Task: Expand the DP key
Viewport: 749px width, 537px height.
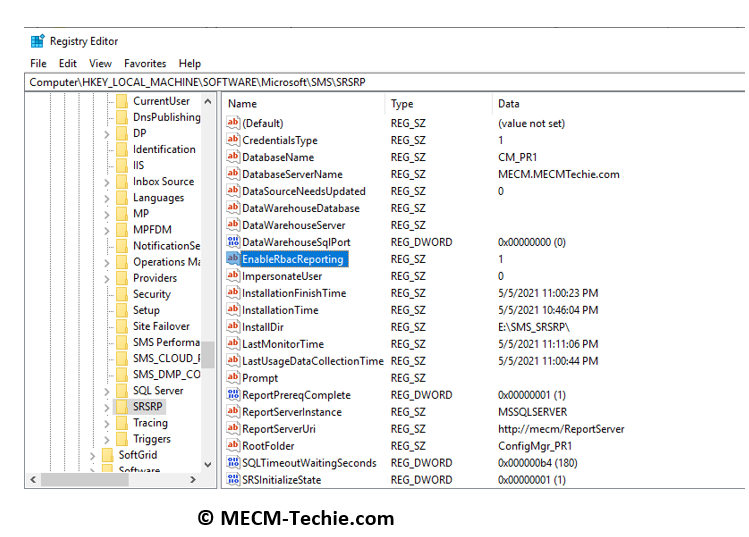Action: click(107, 134)
